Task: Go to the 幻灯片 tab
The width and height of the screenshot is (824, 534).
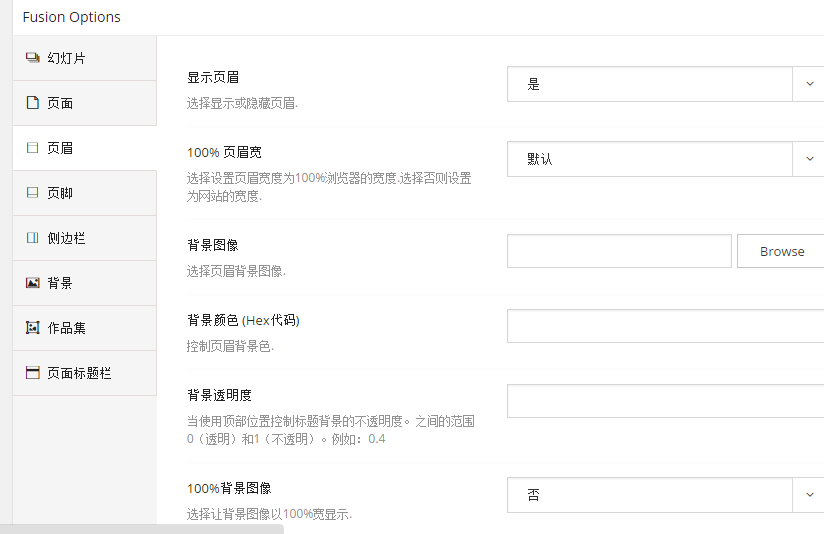Action: [x=67, y=58]
